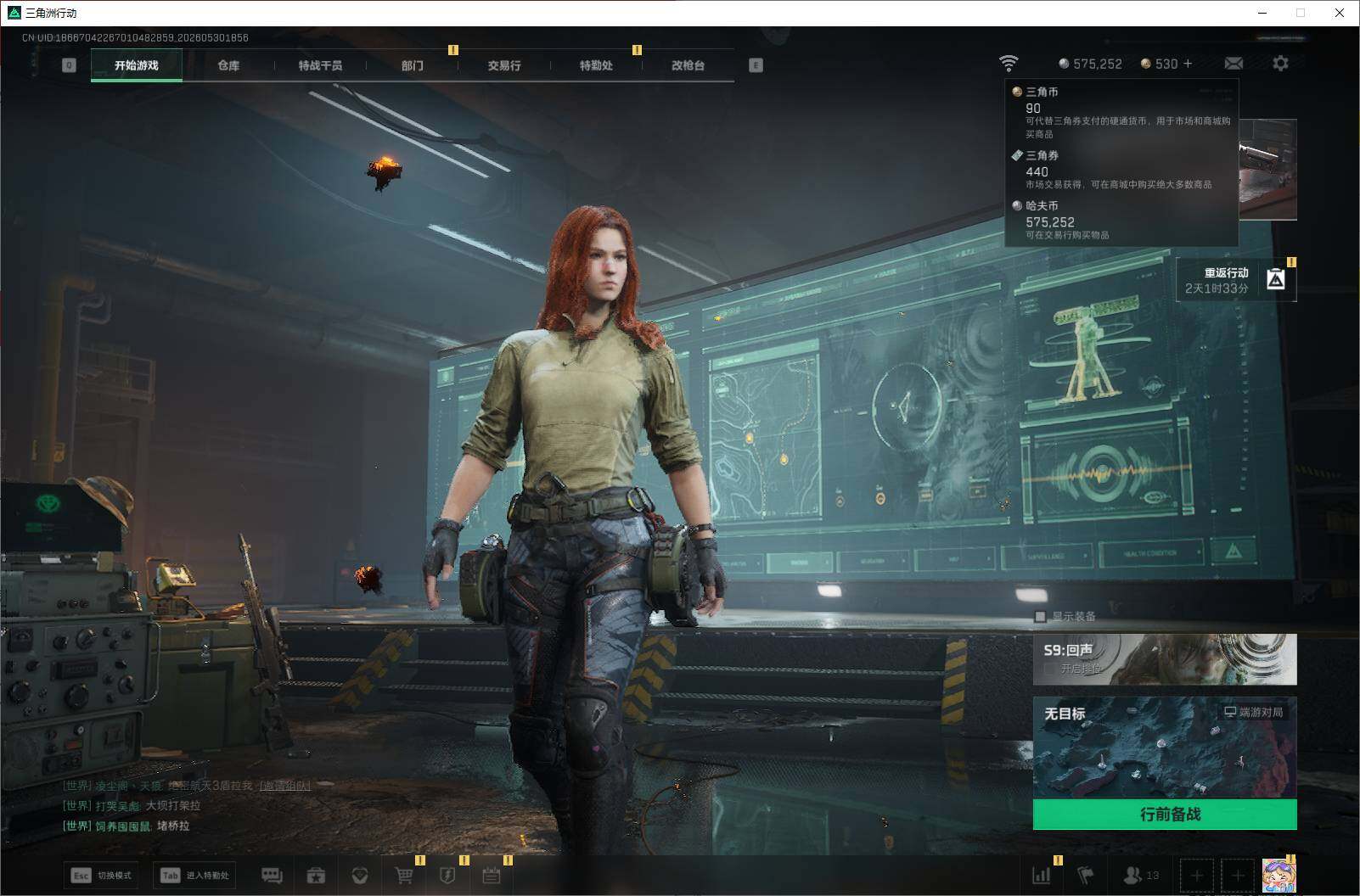Open the 重返行动 event panel
Screen dimensions: 1360x896
tap(1236, 280)
